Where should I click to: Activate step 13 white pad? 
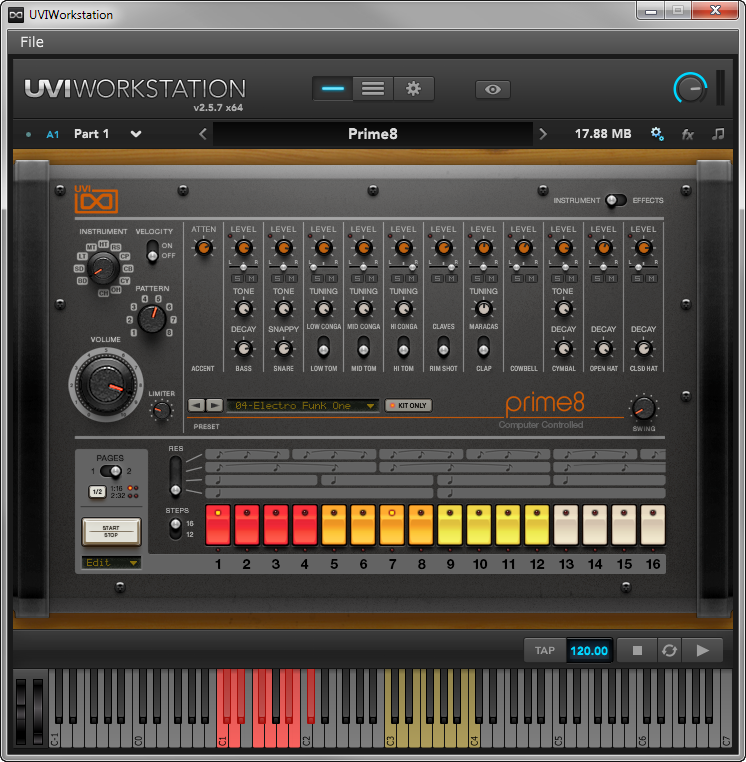click(x=566, y=525)
